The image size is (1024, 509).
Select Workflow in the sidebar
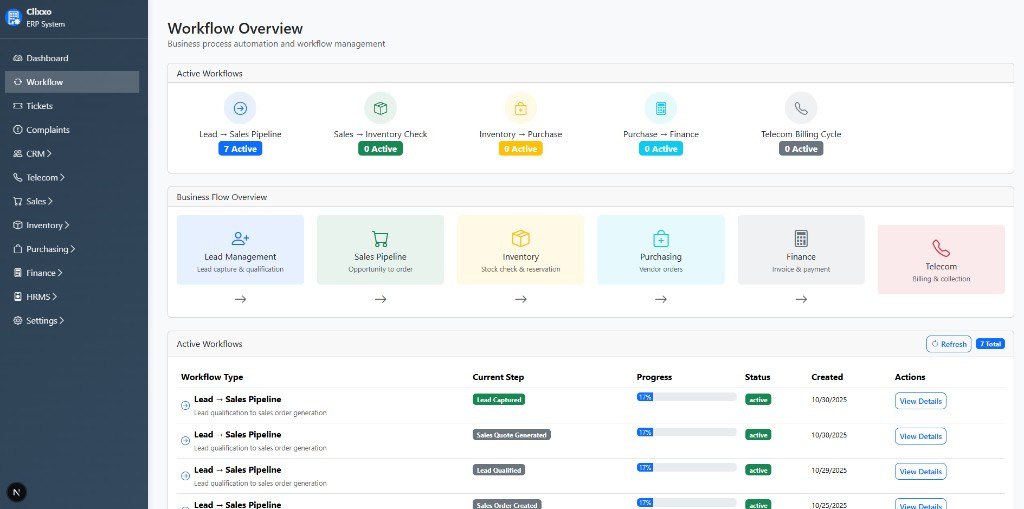(72, 82)
